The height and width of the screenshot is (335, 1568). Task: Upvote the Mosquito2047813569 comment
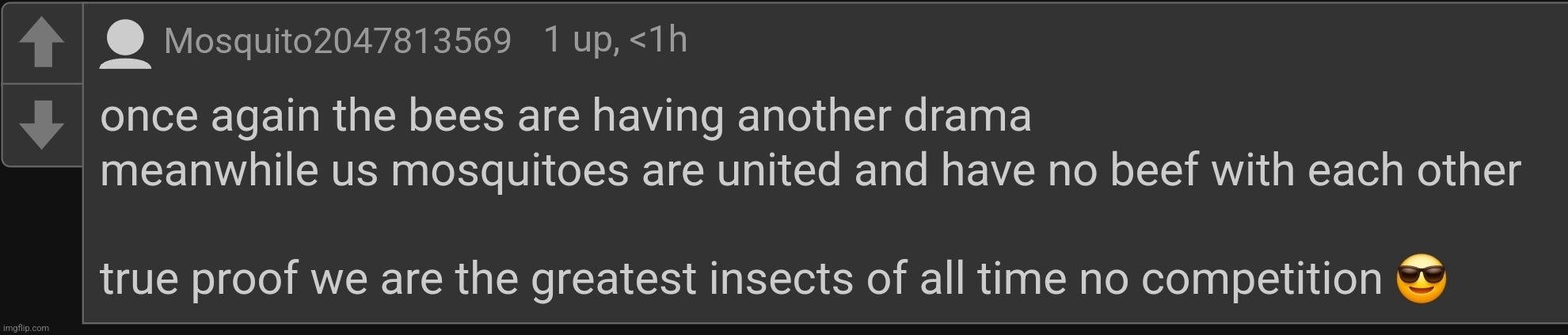click(41, 43)
